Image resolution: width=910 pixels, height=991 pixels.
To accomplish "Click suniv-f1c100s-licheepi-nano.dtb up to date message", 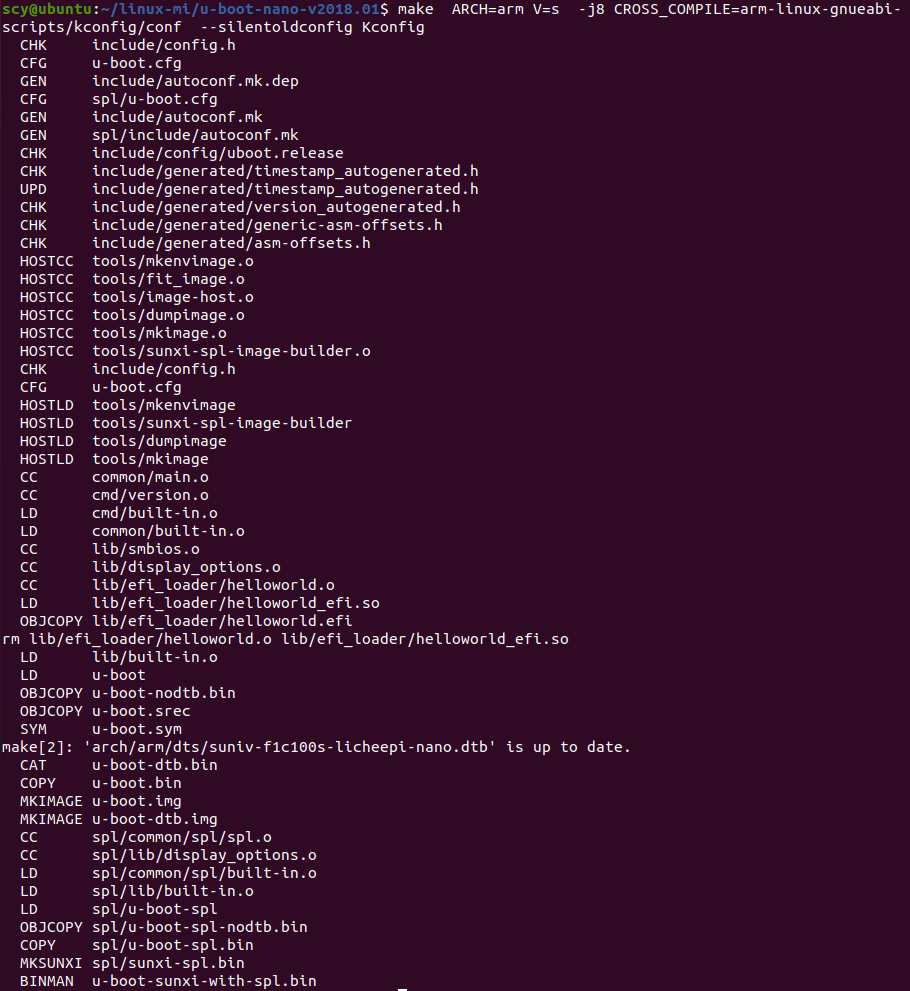I will coord(316,748).
